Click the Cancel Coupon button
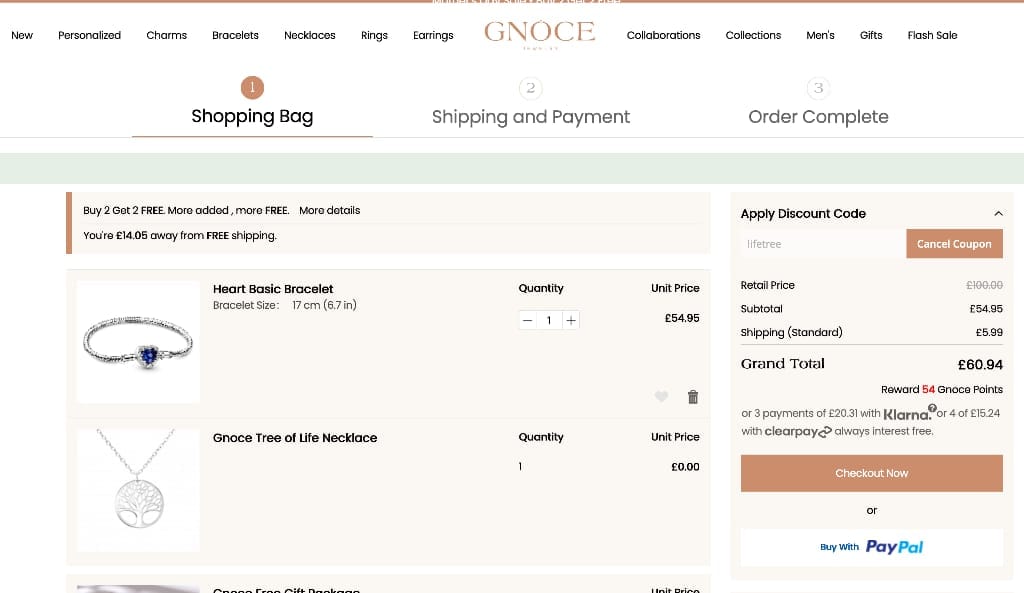Screen dimensions: 1024x593 pyautogui.click(x=954, y=244)
